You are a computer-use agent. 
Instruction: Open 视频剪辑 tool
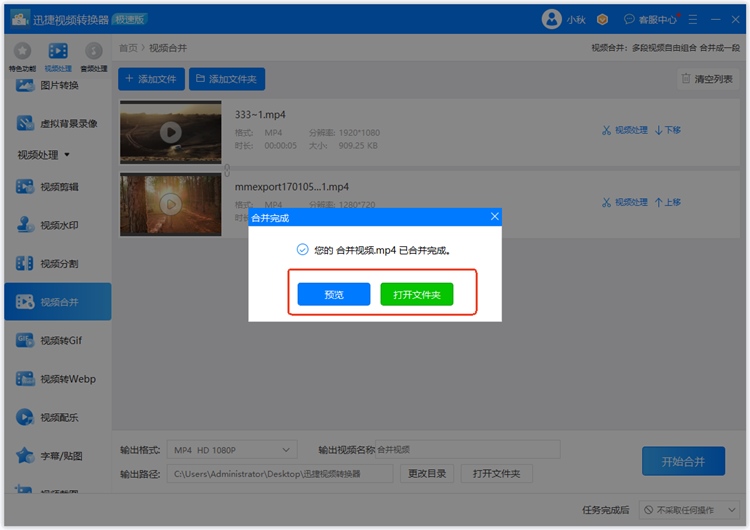(58, 187)
